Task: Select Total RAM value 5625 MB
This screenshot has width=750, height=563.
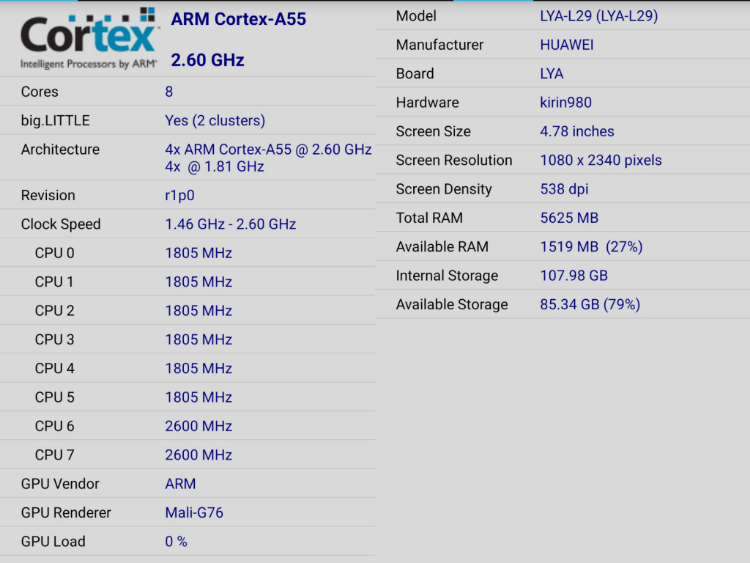Action: (x=569, y=218)
